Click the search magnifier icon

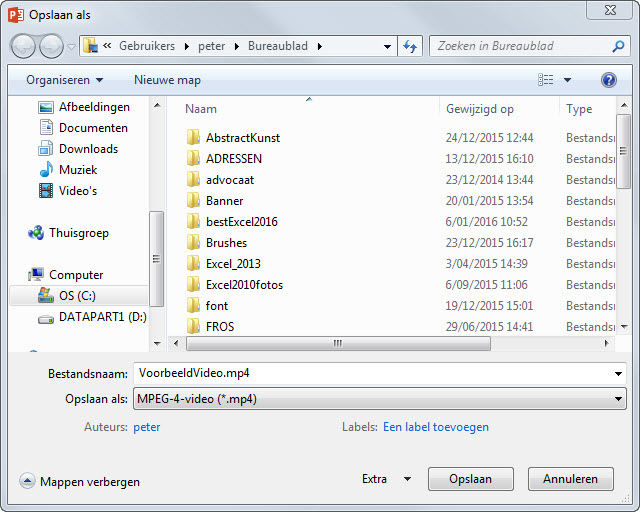(618, 46)
